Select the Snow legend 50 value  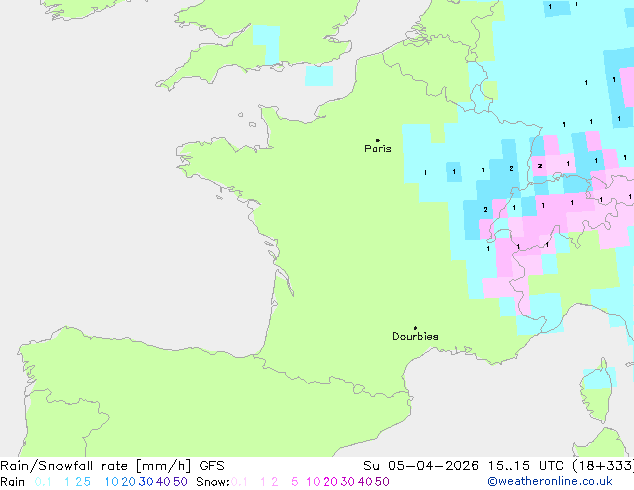coord(383,482)
